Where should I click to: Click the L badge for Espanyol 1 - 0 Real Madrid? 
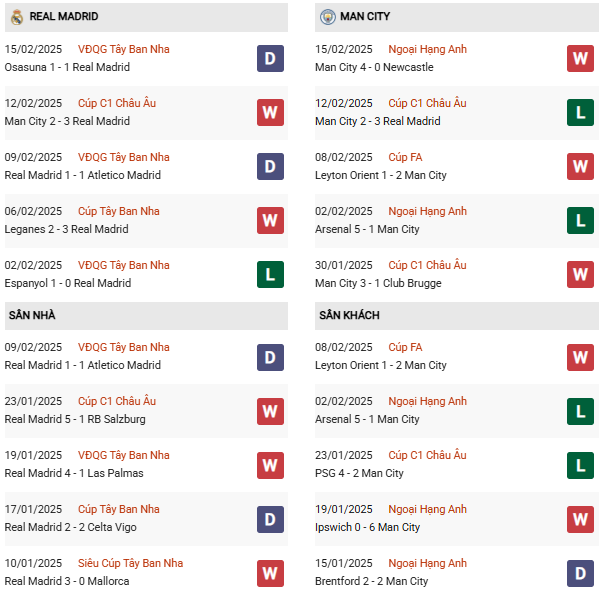tap(270, 275)
